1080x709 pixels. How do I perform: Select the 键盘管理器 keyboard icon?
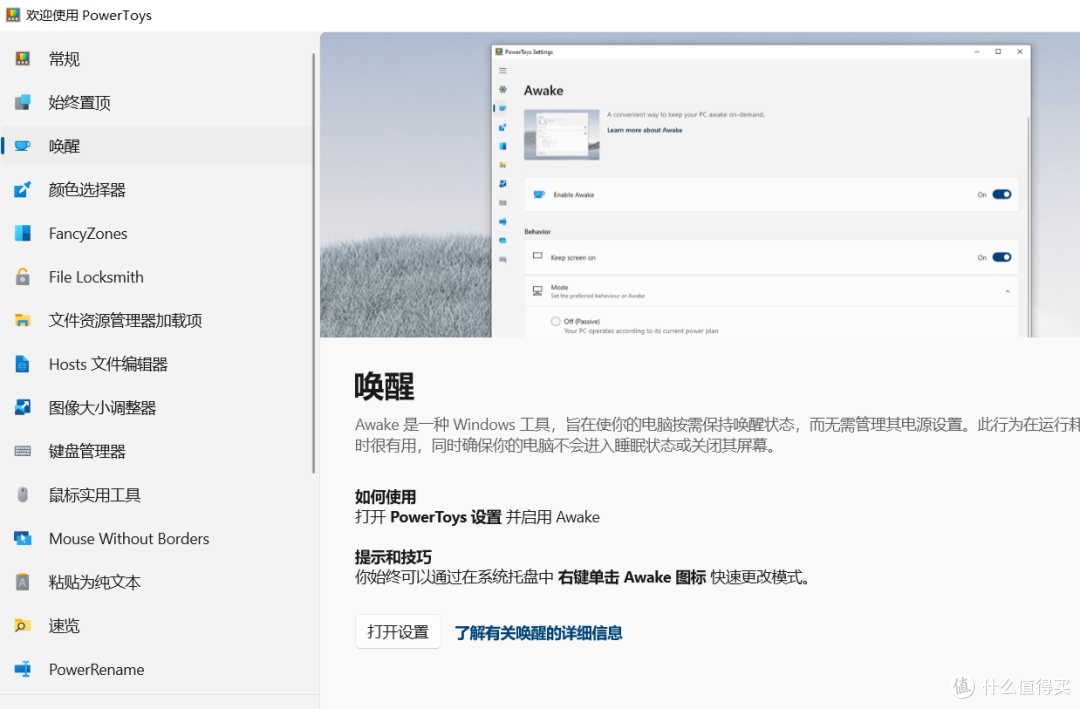23,451
